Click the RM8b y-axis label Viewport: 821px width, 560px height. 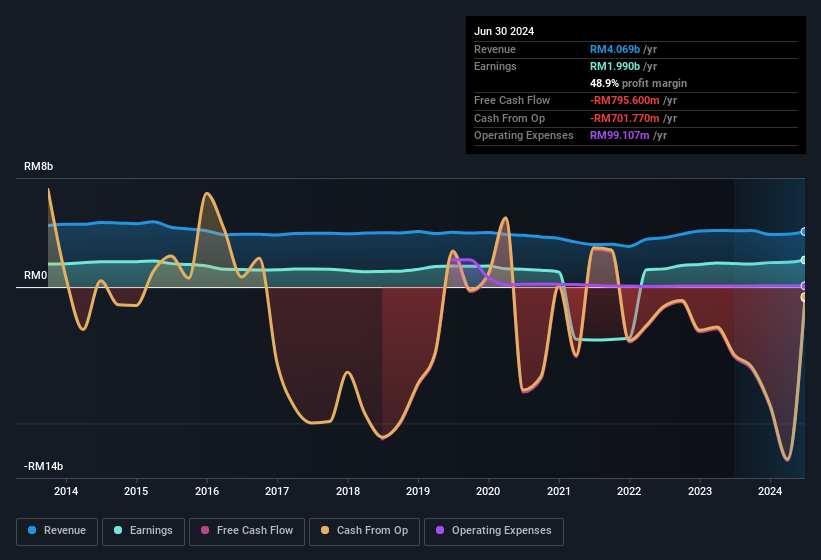coord(38,166)
